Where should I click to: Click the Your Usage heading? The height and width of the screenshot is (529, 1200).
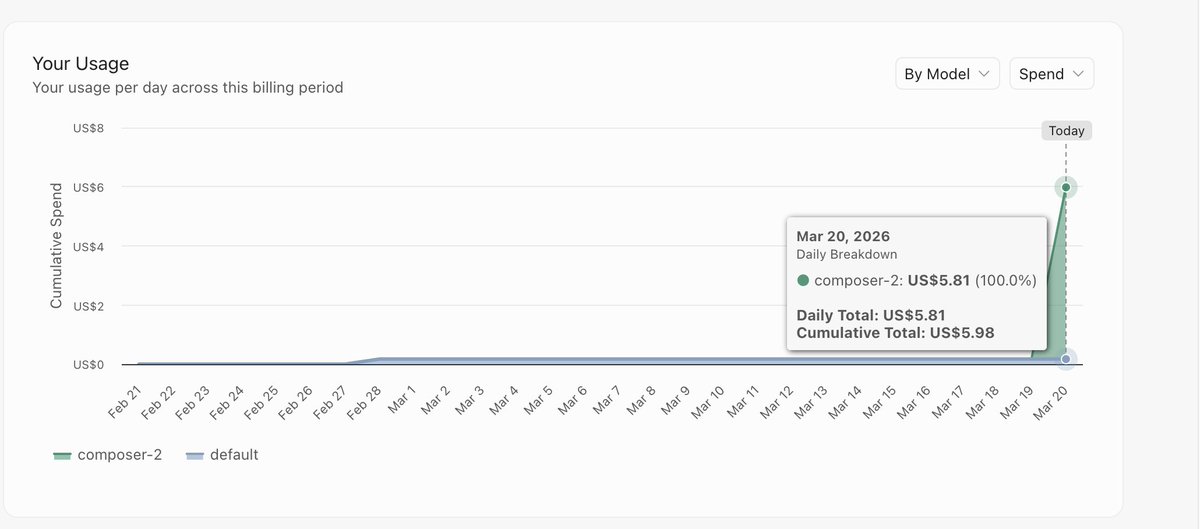[81, 64]
